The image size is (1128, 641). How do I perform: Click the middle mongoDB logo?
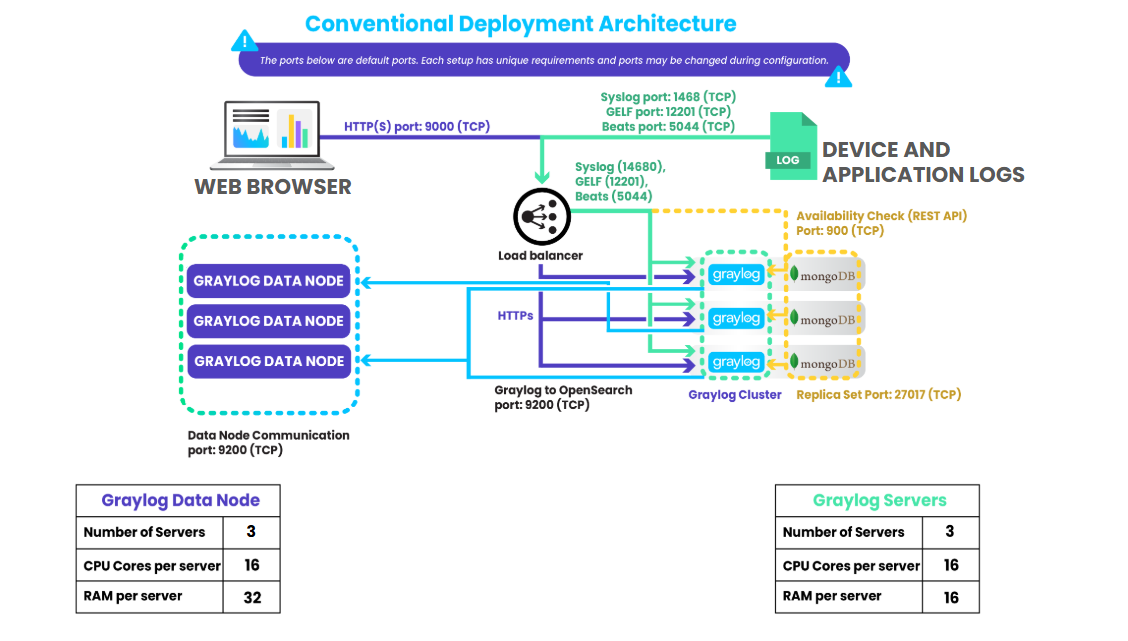823,319
